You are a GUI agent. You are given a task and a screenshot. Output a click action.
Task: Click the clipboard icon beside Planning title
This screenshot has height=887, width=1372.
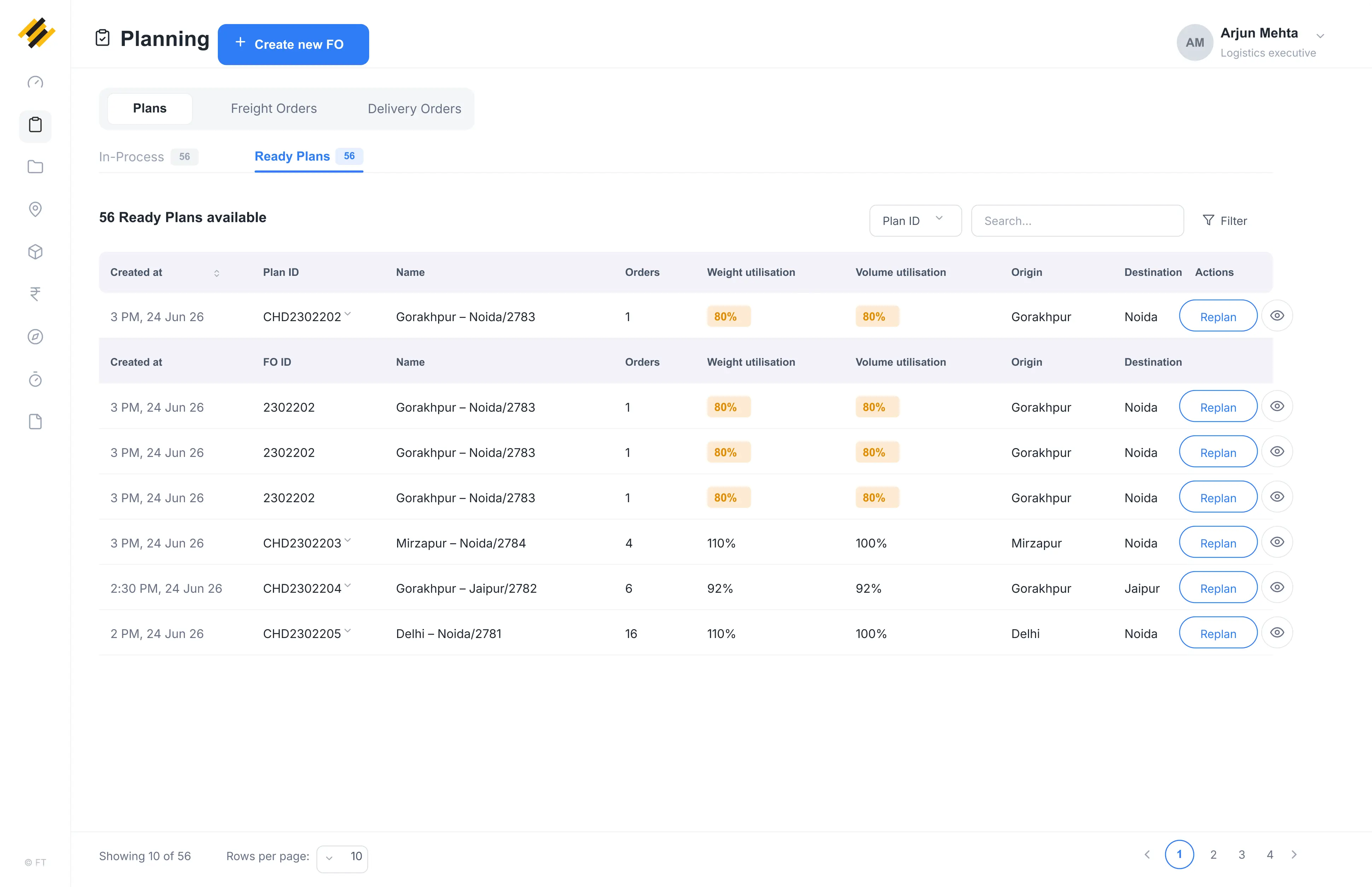point(103,38)
